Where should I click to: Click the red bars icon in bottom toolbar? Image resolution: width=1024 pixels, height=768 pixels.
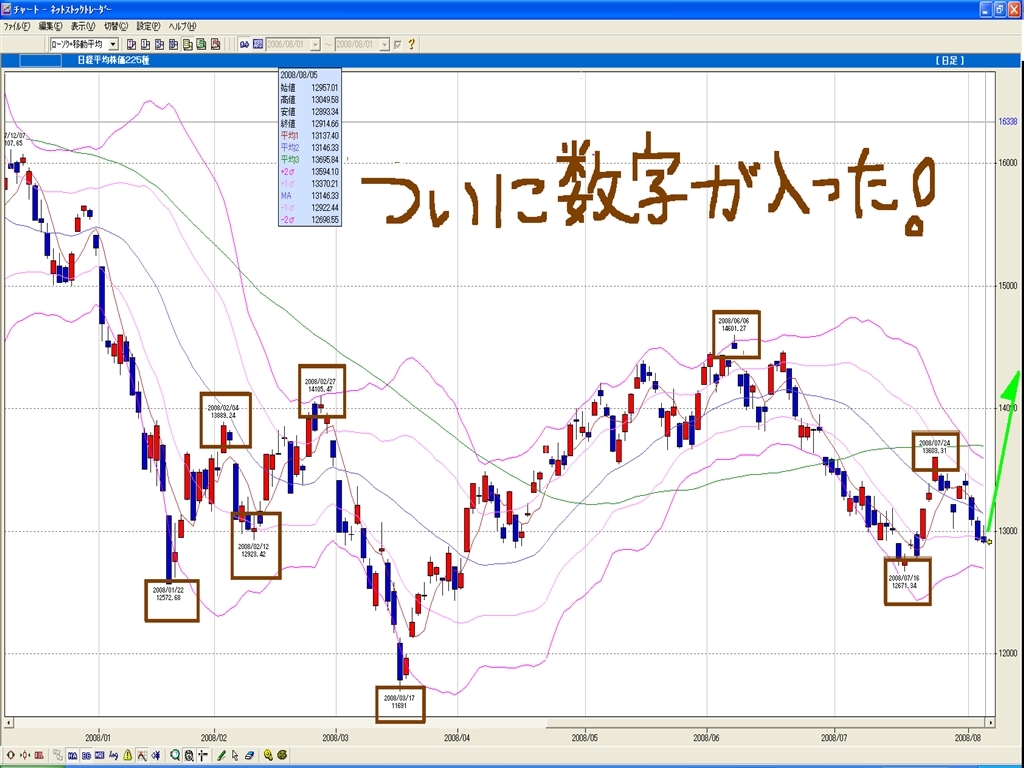coord(39,756)
